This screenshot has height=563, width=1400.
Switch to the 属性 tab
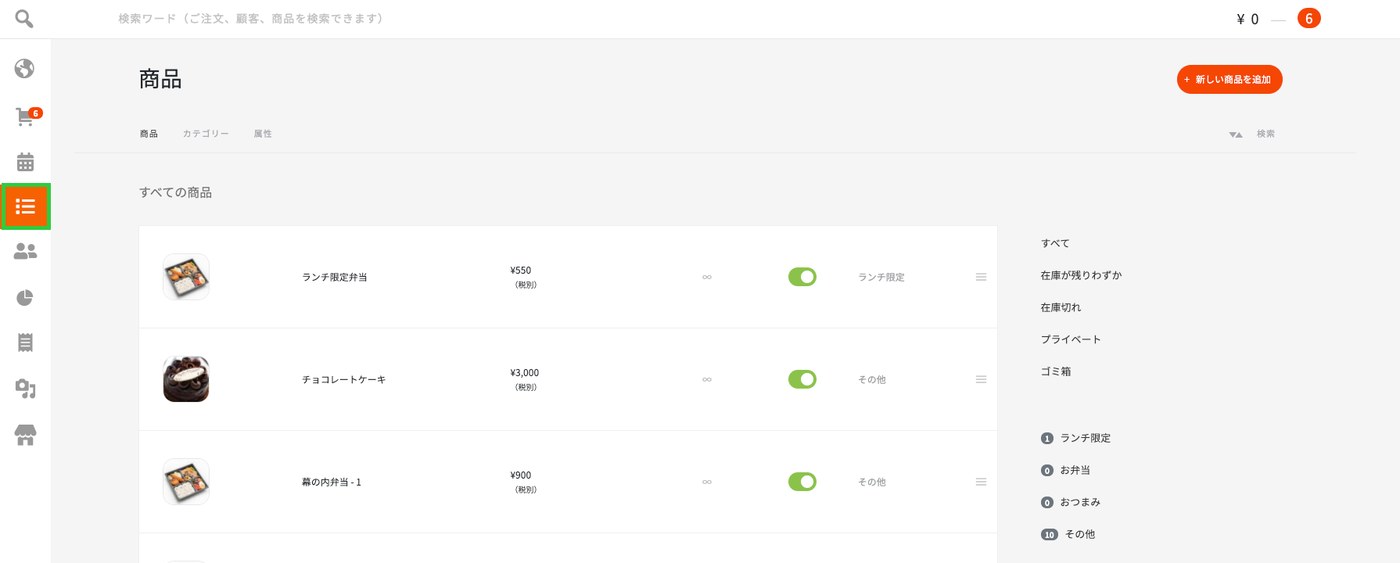[x=262, y=134]
